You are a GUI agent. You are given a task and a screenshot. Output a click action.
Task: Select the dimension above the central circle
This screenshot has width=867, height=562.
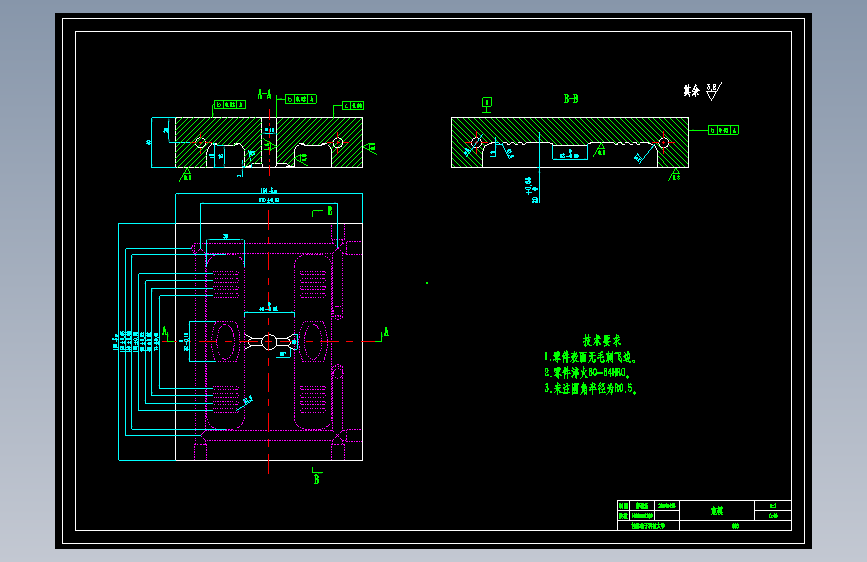click(269, 308)
